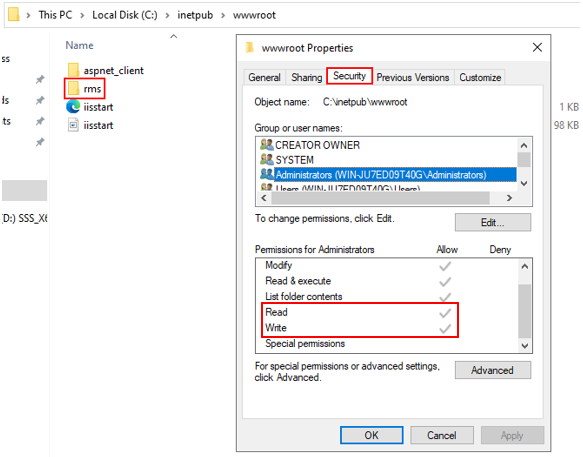This screenshot has width=583, height=457.
Task: Click the CREATOR OWNER group icon
Action: 267,145
